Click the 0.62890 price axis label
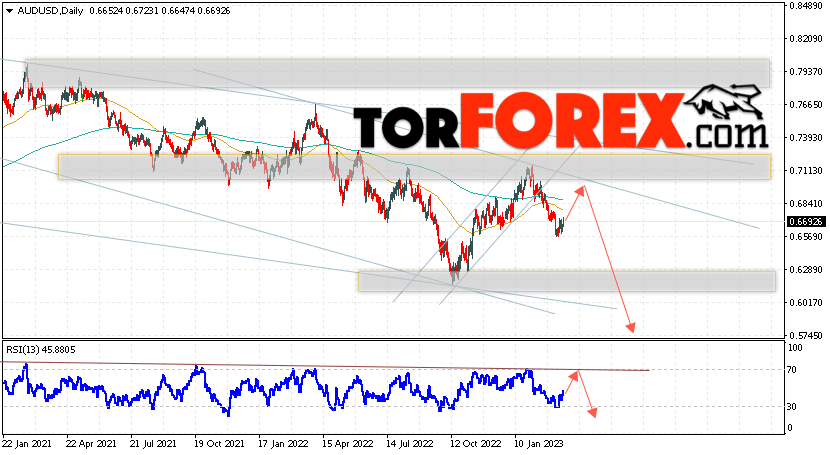The height and width of the screenshot is (455, 830). coord(806,270)
